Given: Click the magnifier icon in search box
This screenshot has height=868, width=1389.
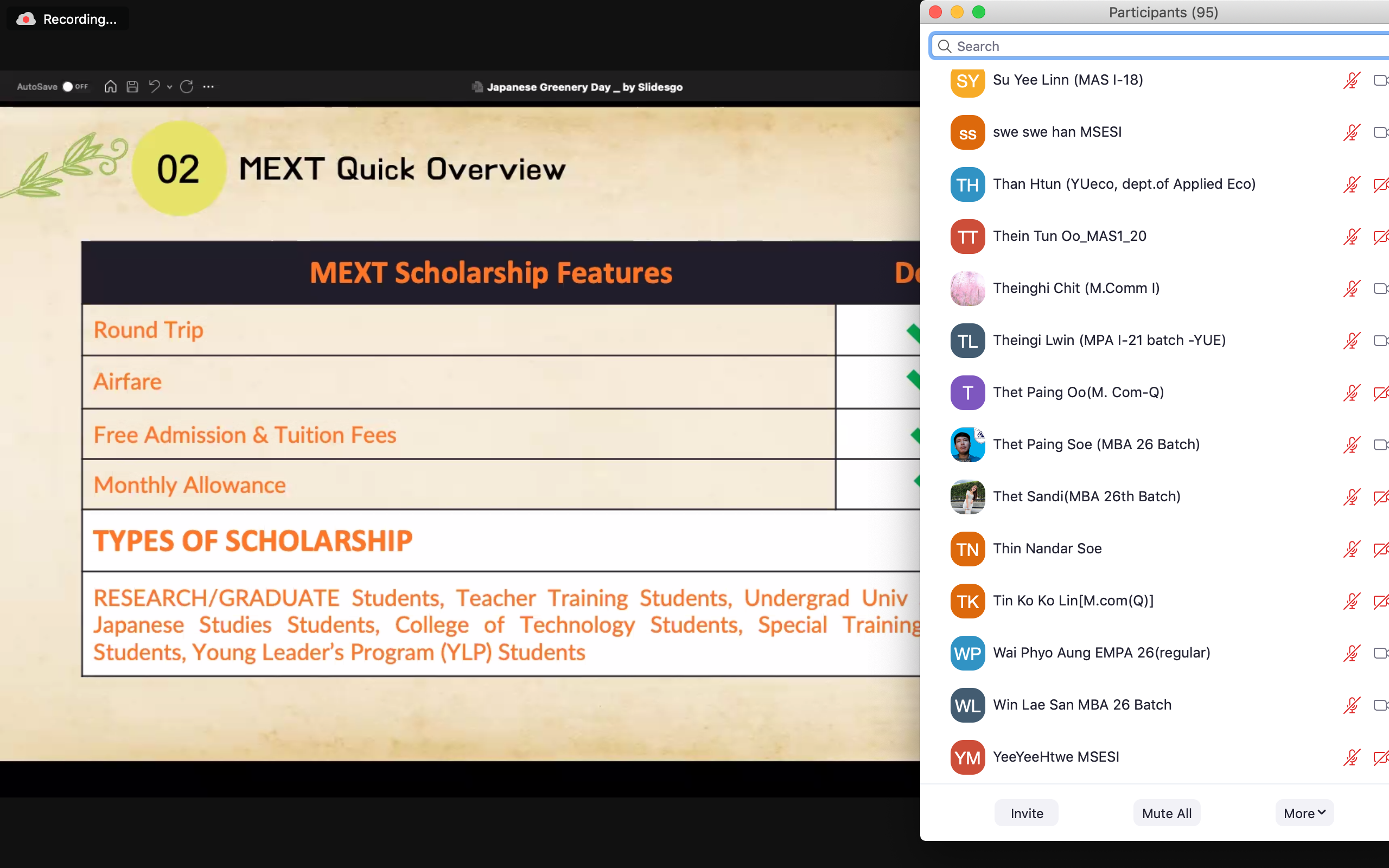Looking at the screenshot, I should 945,46.
